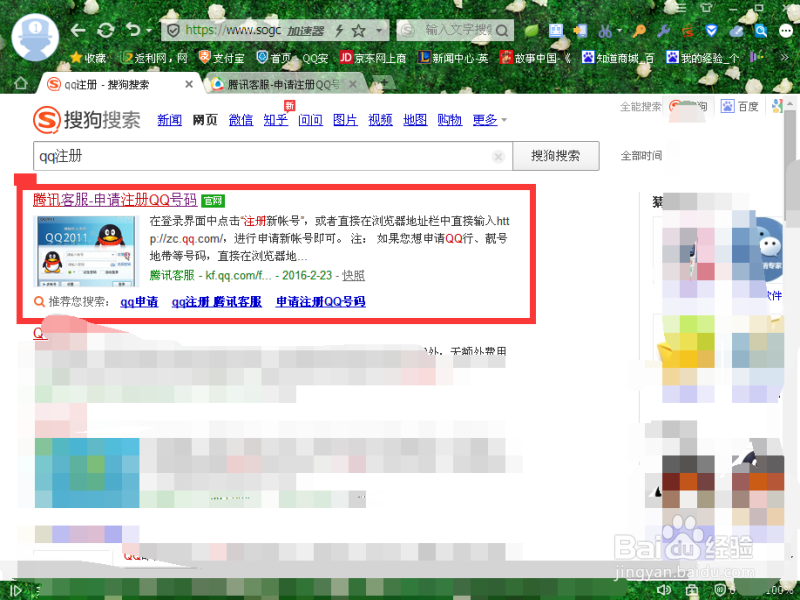The height and width of the screenshot is (600, 800).
Task: Focus the browser toolbar search box
Action: pos(455,31)
